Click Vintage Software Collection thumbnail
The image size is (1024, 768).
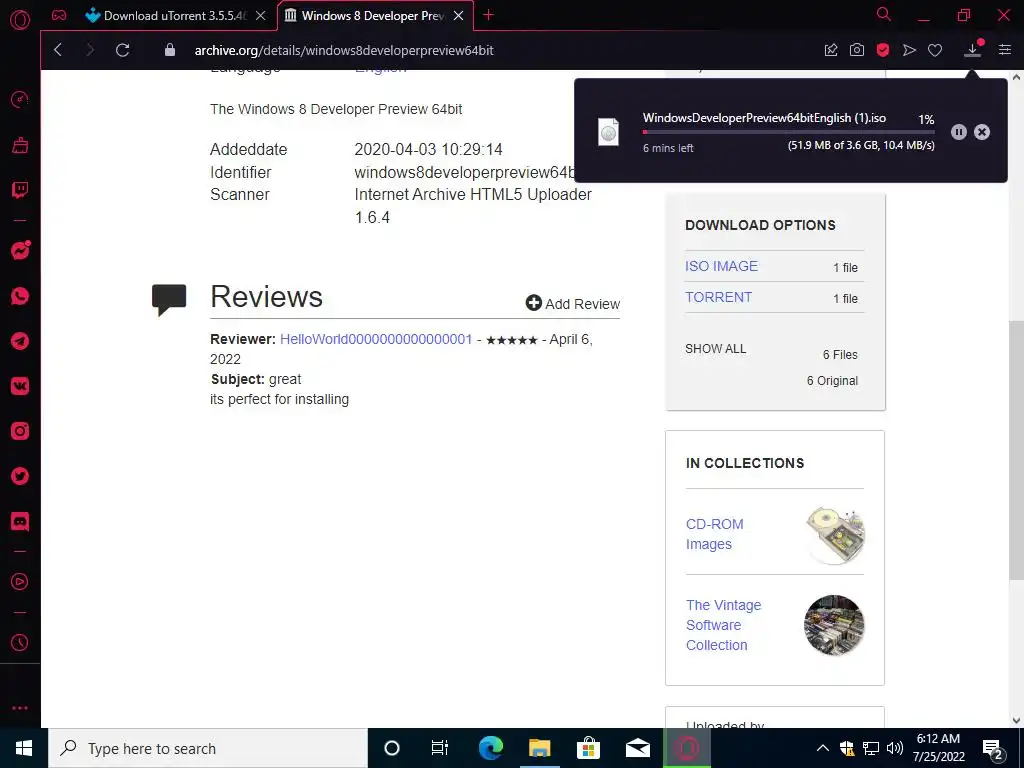click(834, 625)
